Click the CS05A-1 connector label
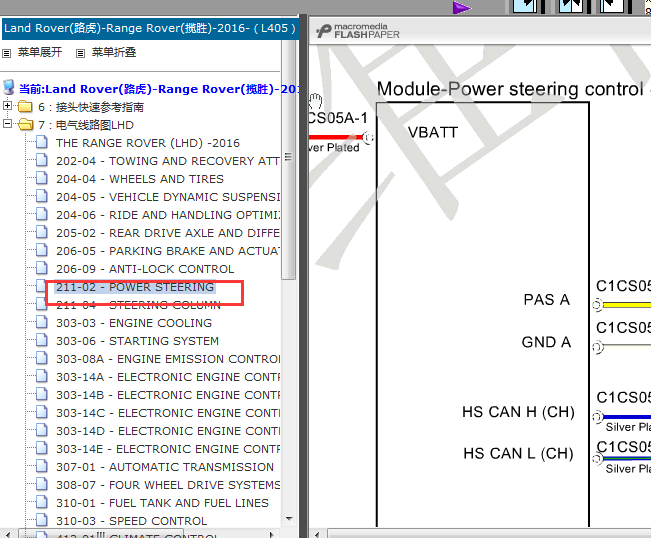Image resolution: width=651 pixels, height=538 pixels. point(338,118)
